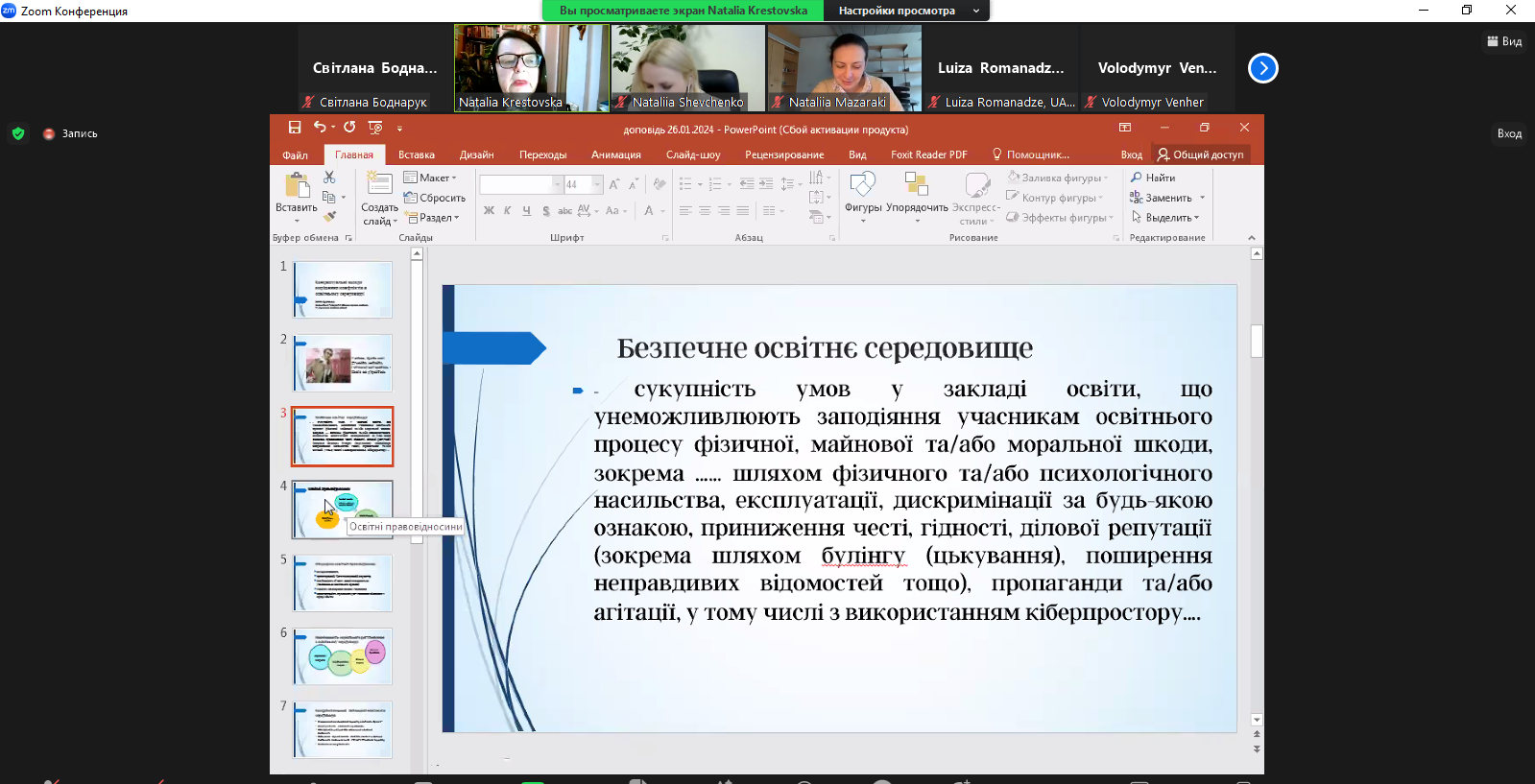Center text in paragraph group
This screenshot has height=784, width=1535.
pos(705,211)
